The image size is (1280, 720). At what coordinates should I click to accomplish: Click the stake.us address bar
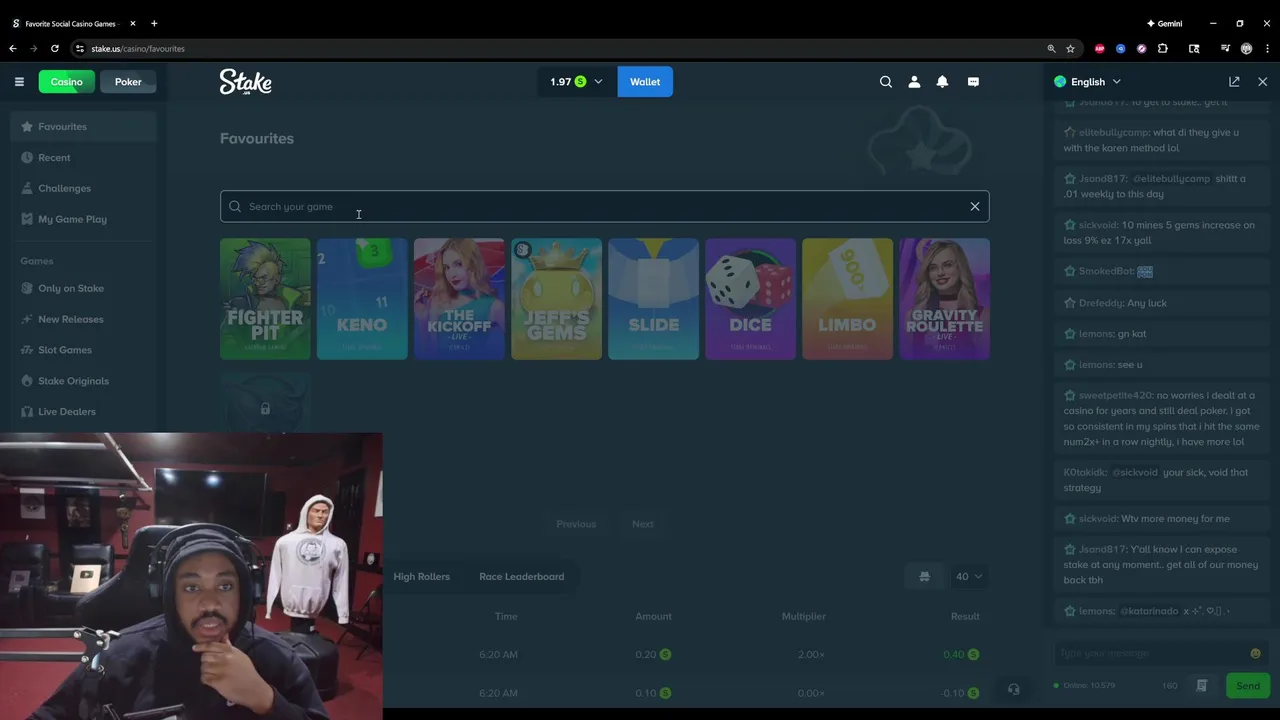[560, 48]
